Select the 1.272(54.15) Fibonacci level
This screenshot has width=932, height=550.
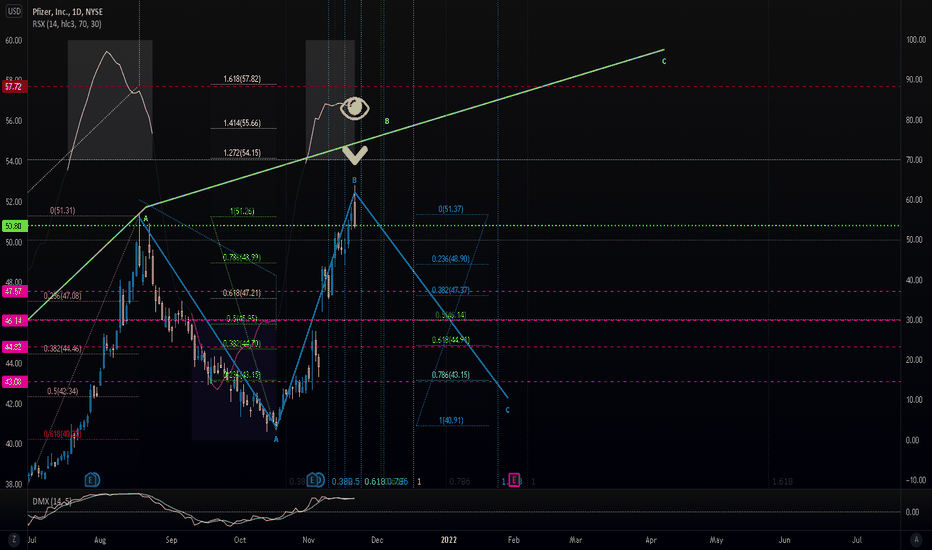click(x=242, y=153)
